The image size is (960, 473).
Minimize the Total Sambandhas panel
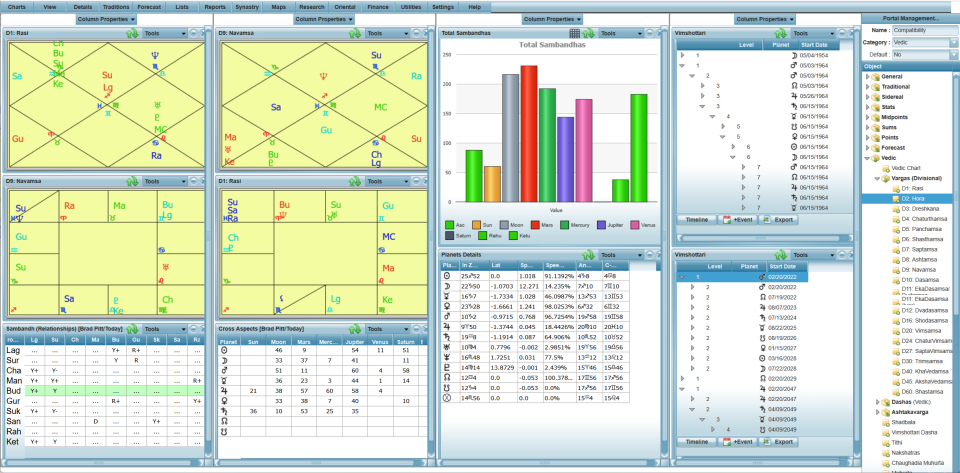click(x=648, y=33)
